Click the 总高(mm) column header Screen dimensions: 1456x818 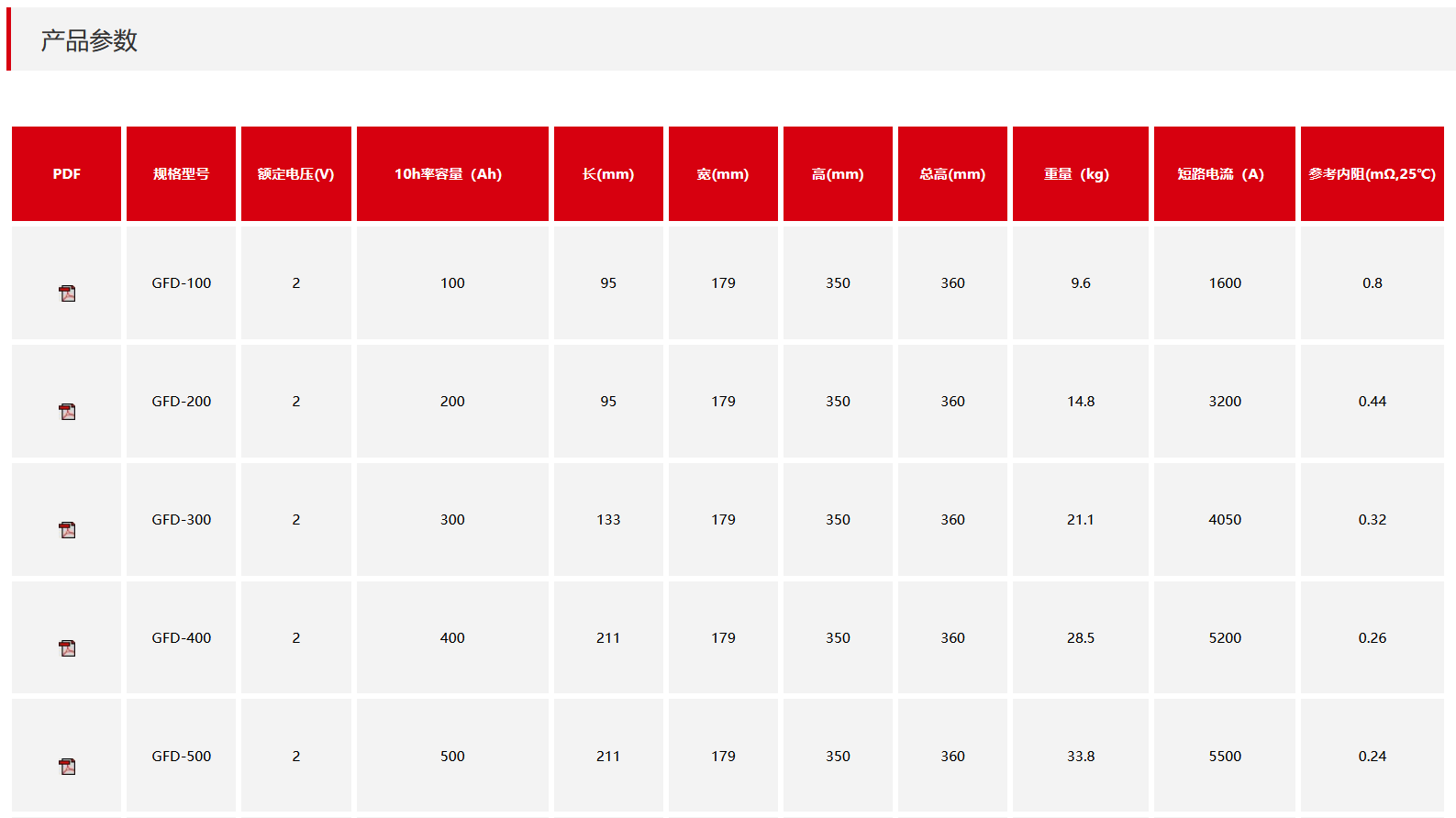point(952,174)
